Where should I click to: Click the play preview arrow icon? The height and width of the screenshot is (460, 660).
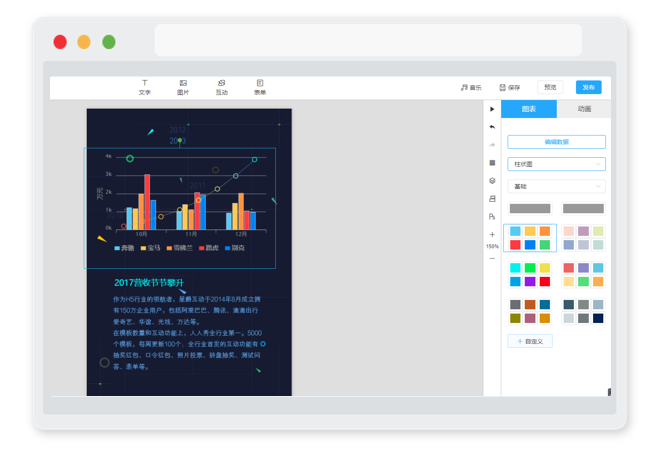[492, 109]
